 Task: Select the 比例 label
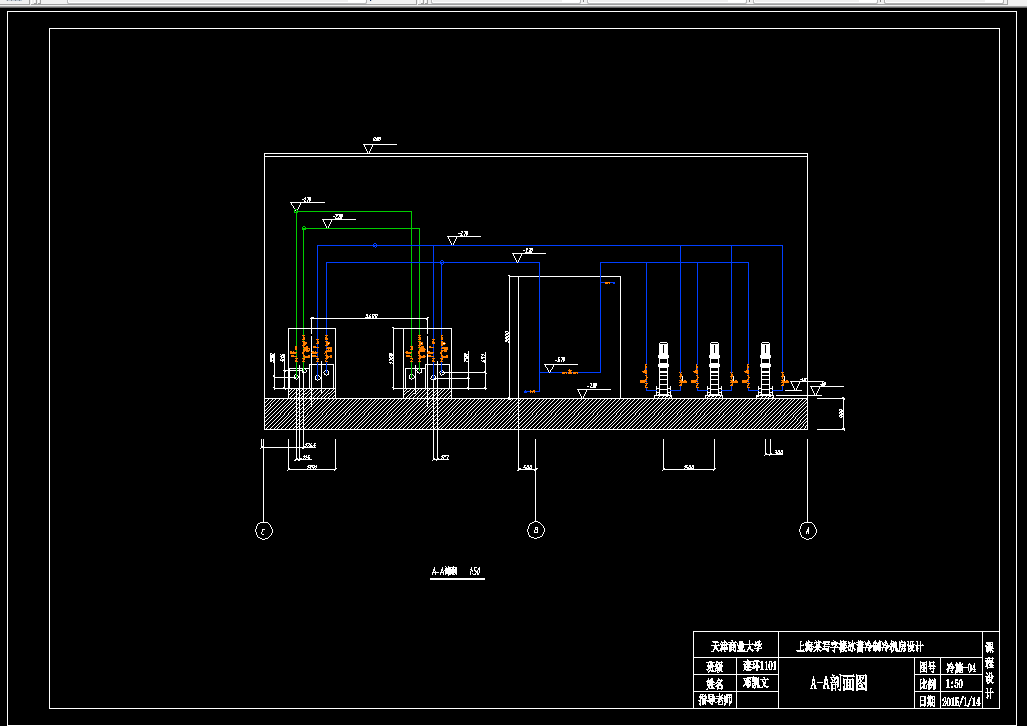[927, 684]
